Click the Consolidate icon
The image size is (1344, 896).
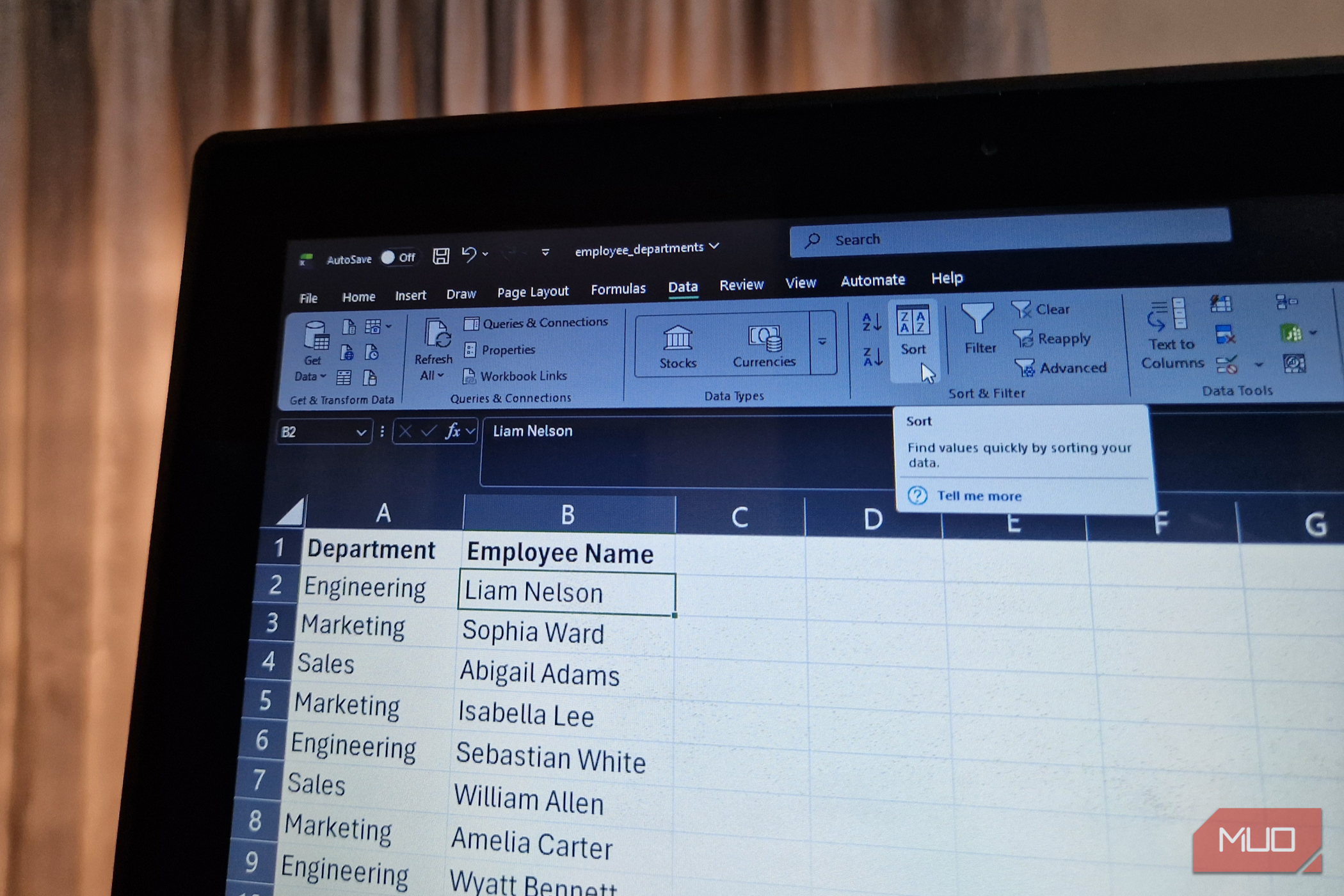tap(1286, 301)
